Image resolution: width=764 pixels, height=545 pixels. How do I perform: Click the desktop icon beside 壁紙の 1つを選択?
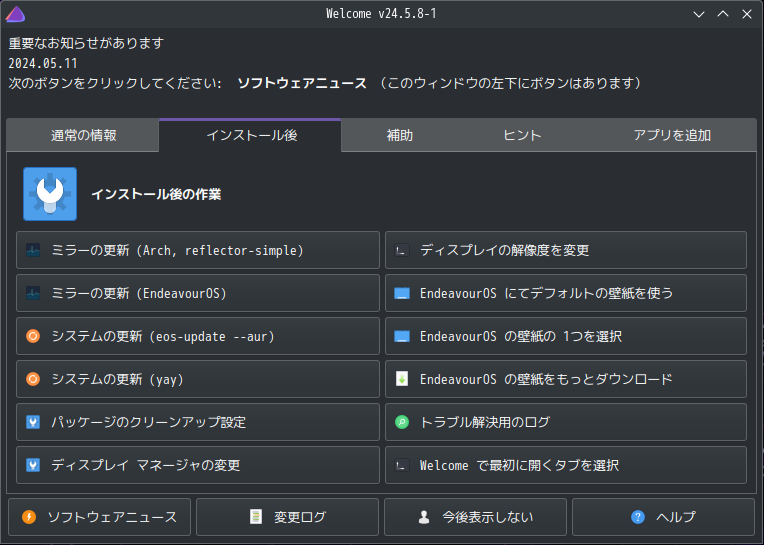pyautogui.click(x=401, y=336)
